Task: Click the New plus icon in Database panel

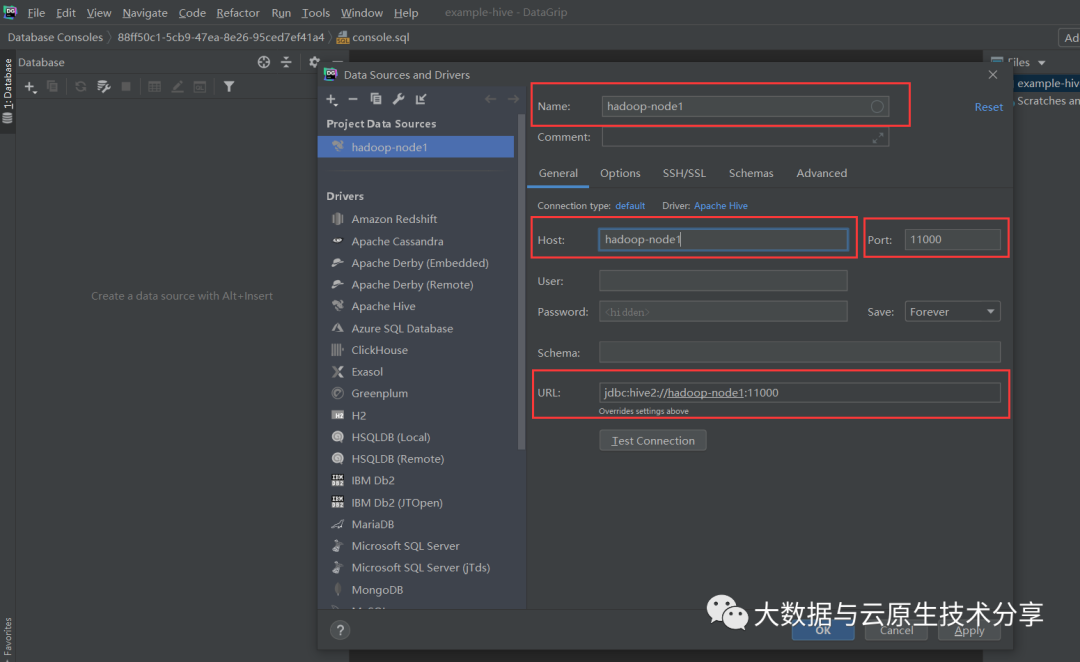Action: point(30,87)
